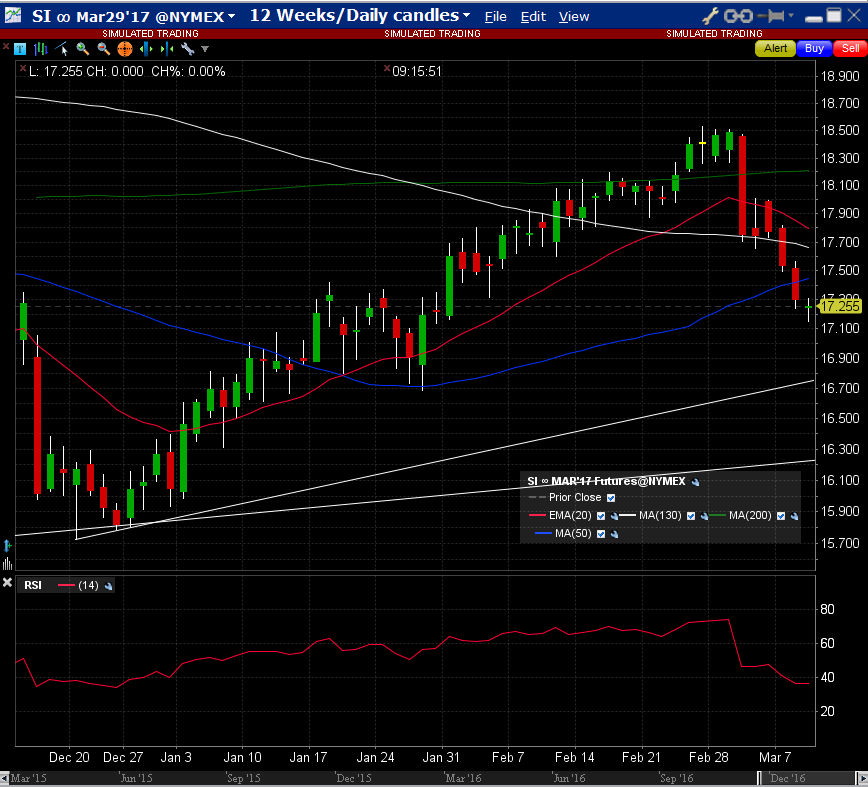The image size is (868, 787).
Task: Activate the zoom out magnifier
Action: click(103, 49)
